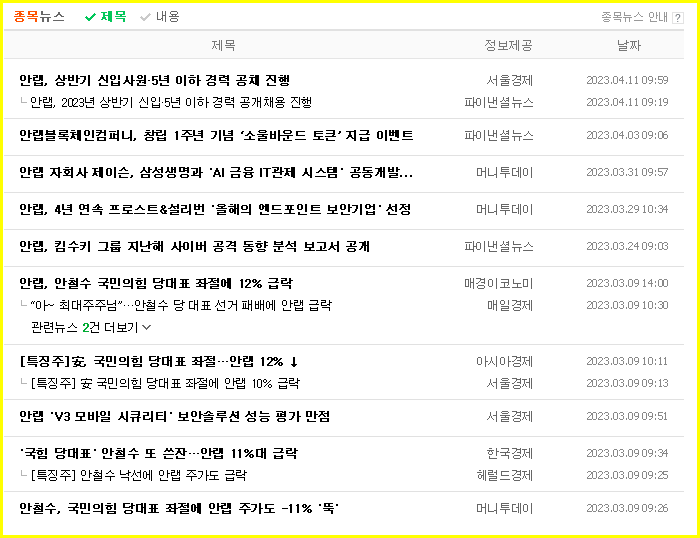
Task: Click source 헤럴드경제
Action: (x=504, y=475)
